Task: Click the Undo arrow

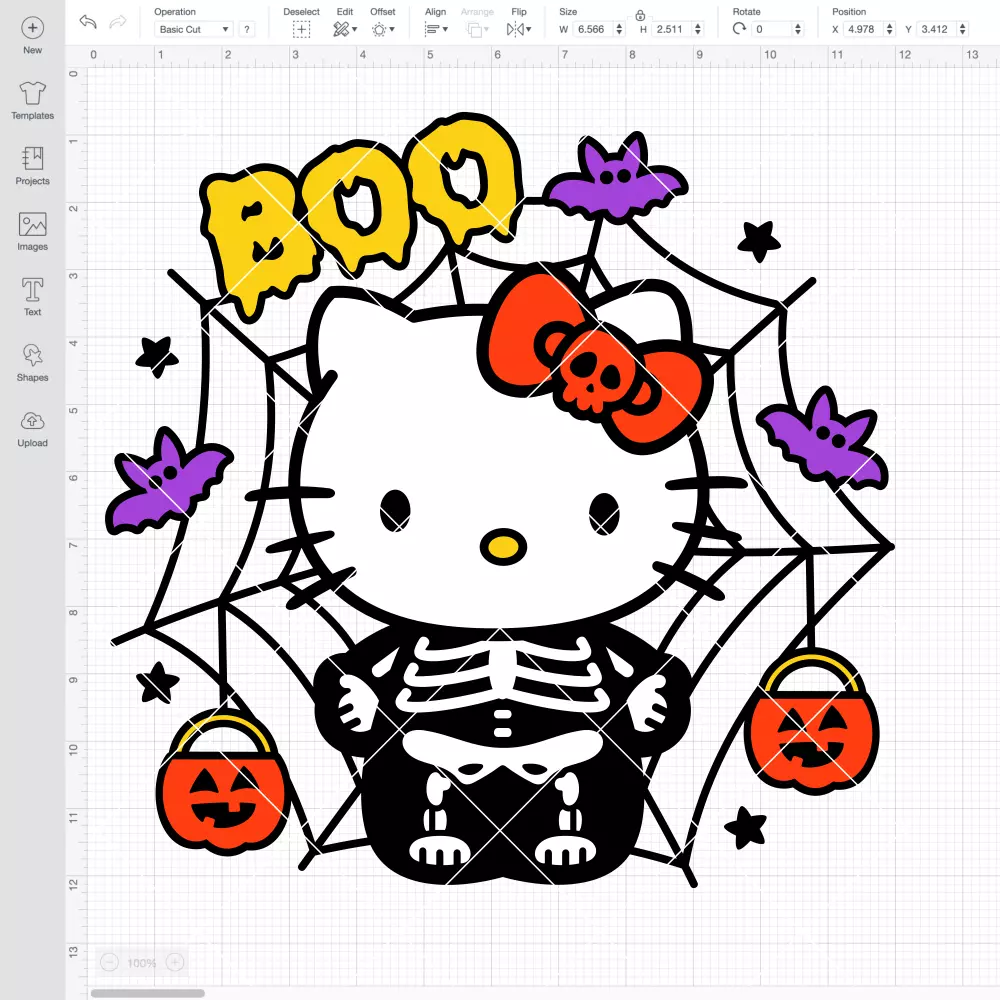Action: (88, 22)
